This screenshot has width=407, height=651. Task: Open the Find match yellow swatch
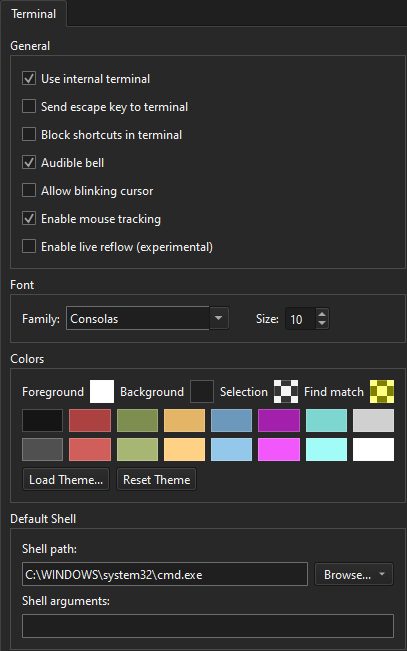coord(382,392)
